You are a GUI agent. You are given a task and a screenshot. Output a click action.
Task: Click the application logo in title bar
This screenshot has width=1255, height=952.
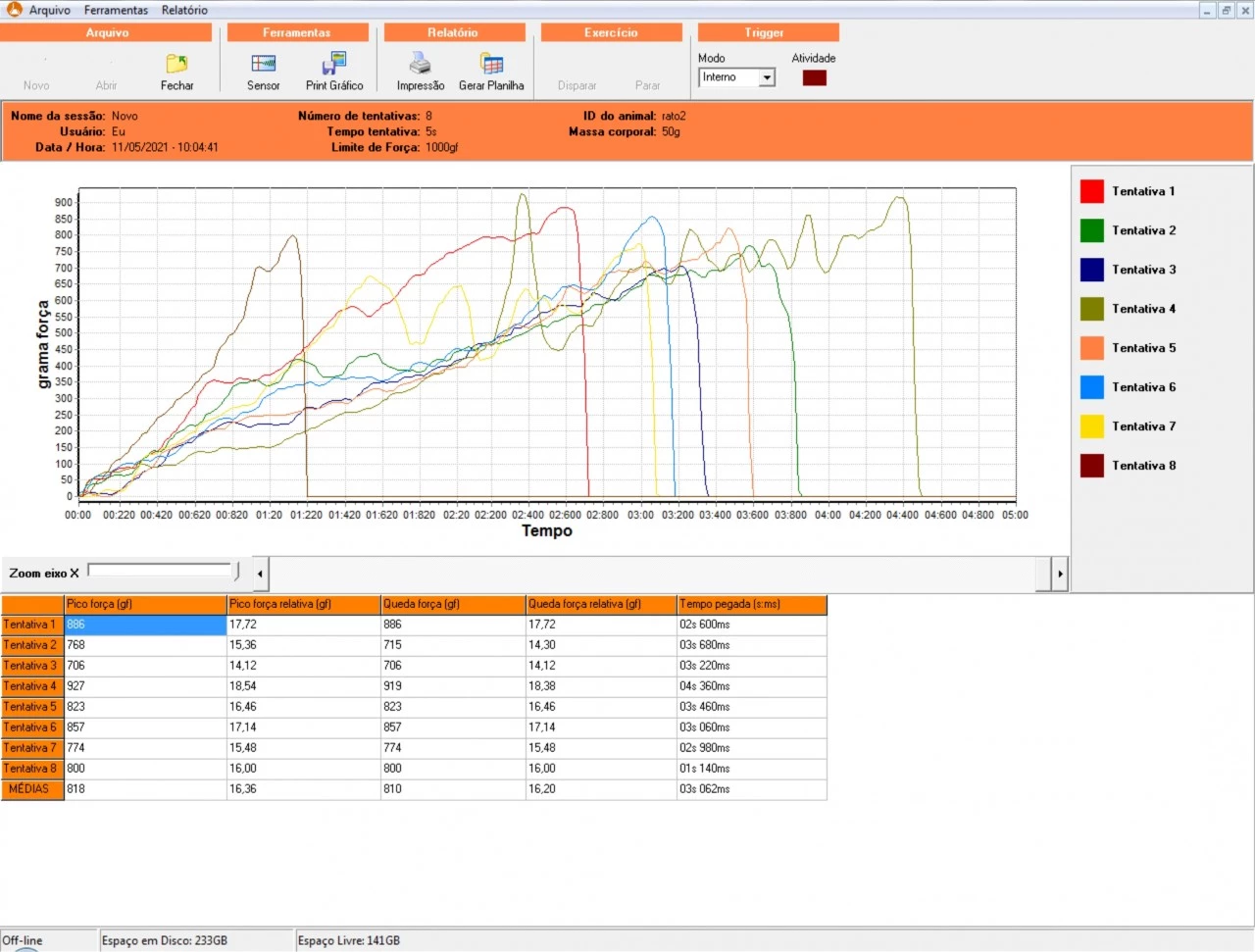click(14, 10)
